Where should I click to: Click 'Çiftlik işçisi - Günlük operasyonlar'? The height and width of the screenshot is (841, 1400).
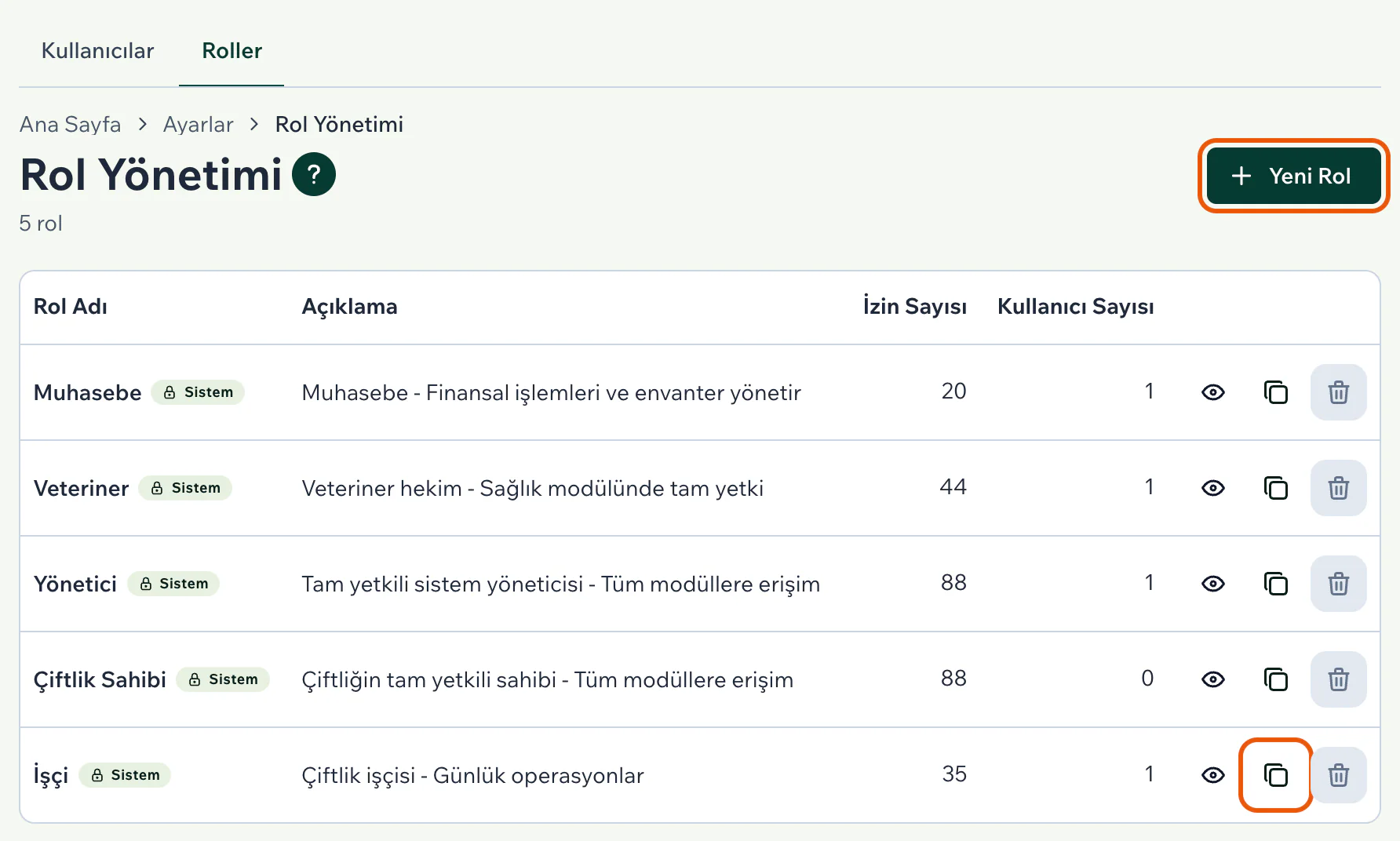tap(472, 775)
